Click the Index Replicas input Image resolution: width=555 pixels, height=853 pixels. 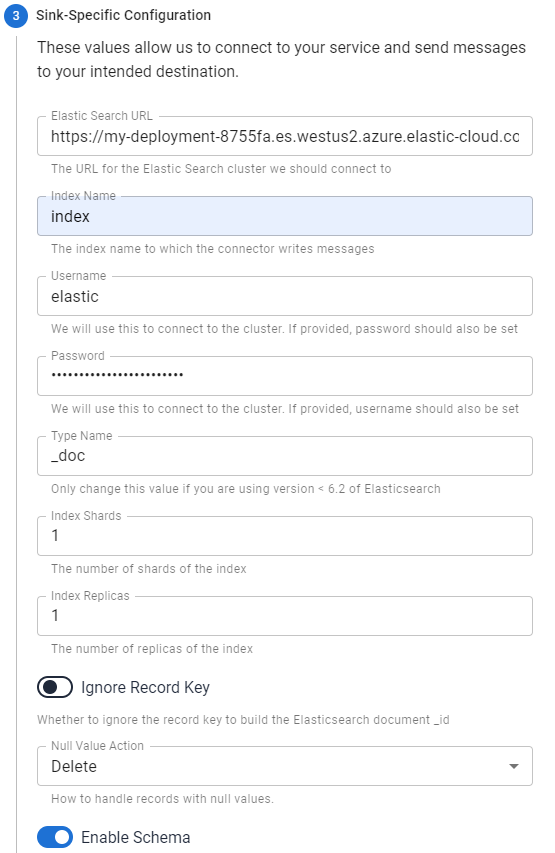pos(285,616)
